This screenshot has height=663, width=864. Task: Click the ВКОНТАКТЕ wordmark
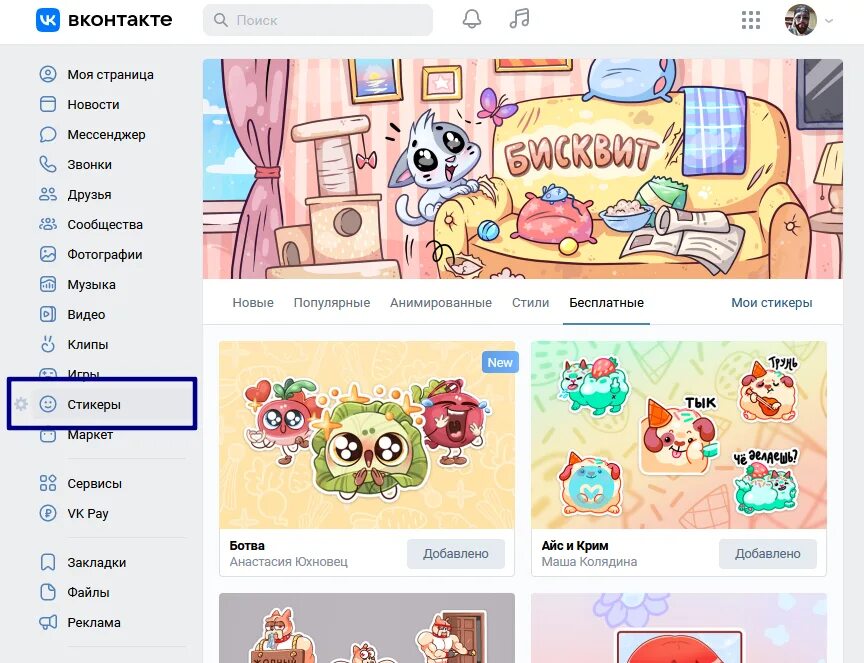pyautogui.click(x=120, y=20)
